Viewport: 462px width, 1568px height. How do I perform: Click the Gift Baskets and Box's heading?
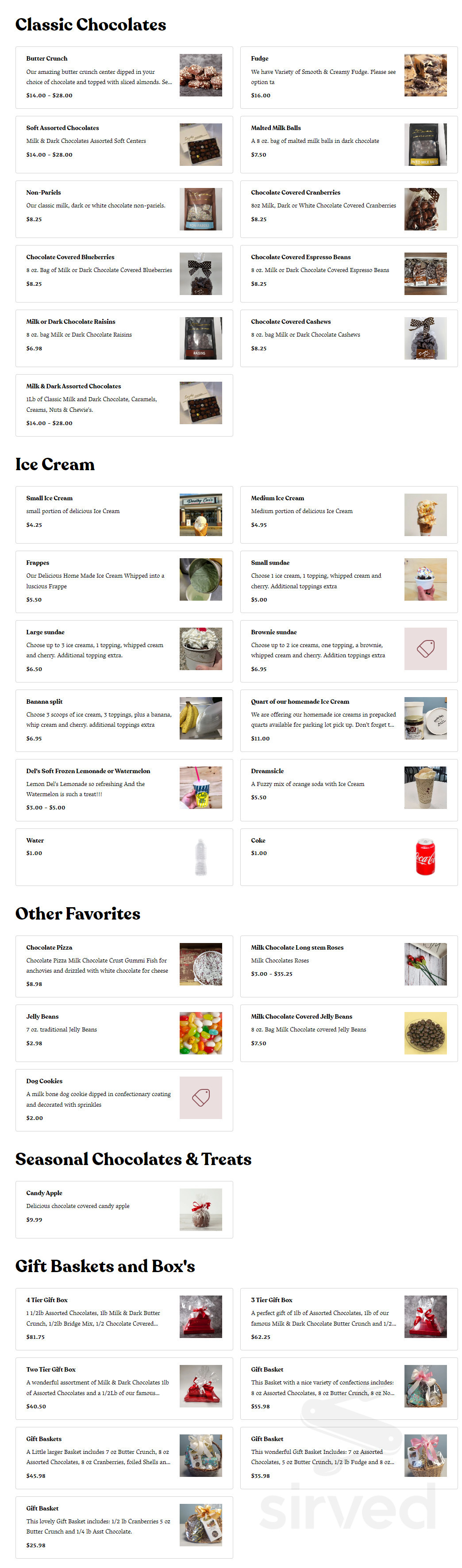(105, 1266)
